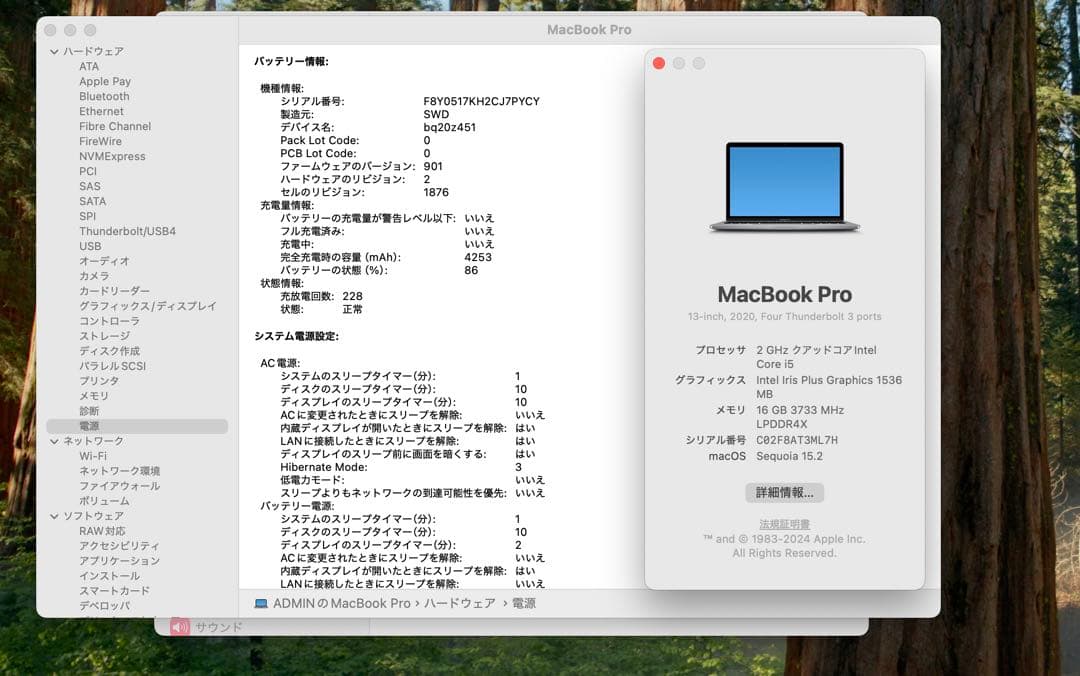Click the speaker icon next to サウンド
The width and height of the screenshot is (1080, 676).
(178, 627)
